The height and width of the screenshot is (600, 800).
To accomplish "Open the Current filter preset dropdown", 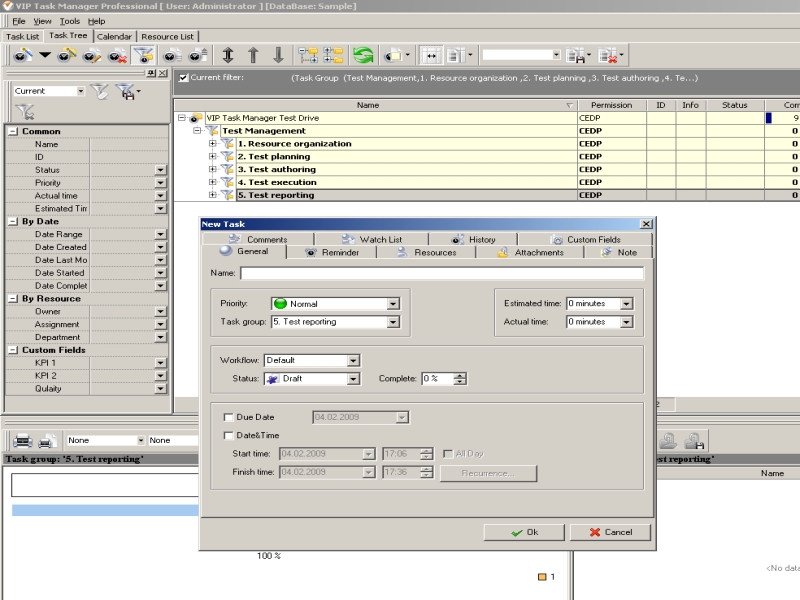I will click(81, 91).
